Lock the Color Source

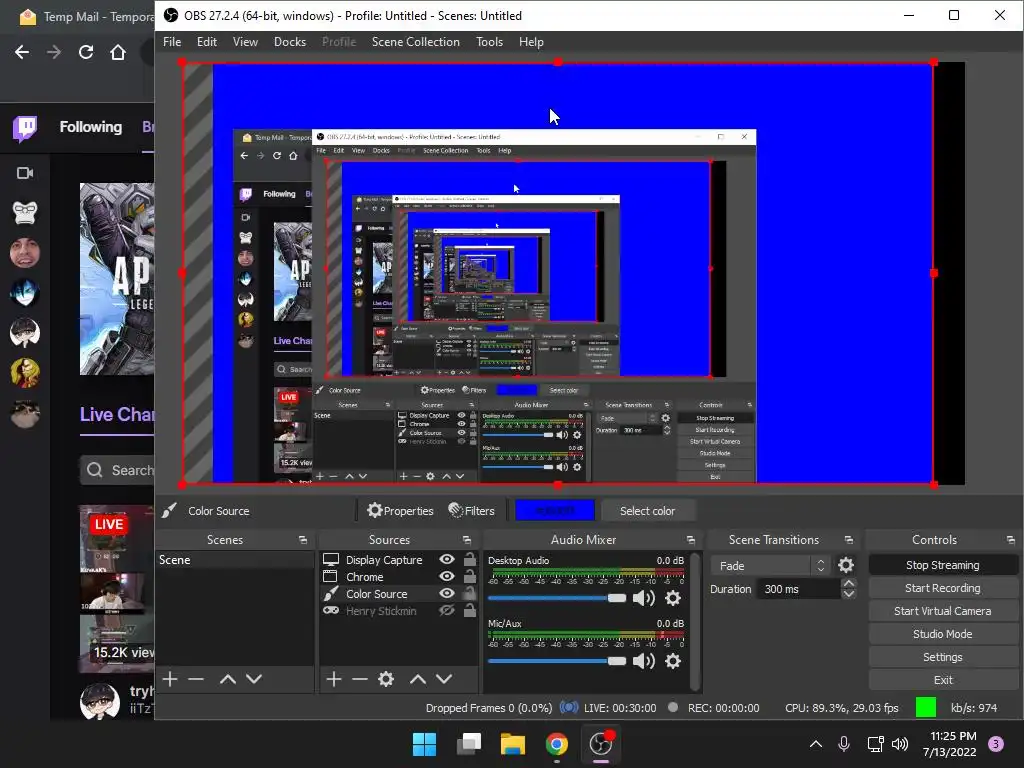pyautogui.click(x=470, y=594)
